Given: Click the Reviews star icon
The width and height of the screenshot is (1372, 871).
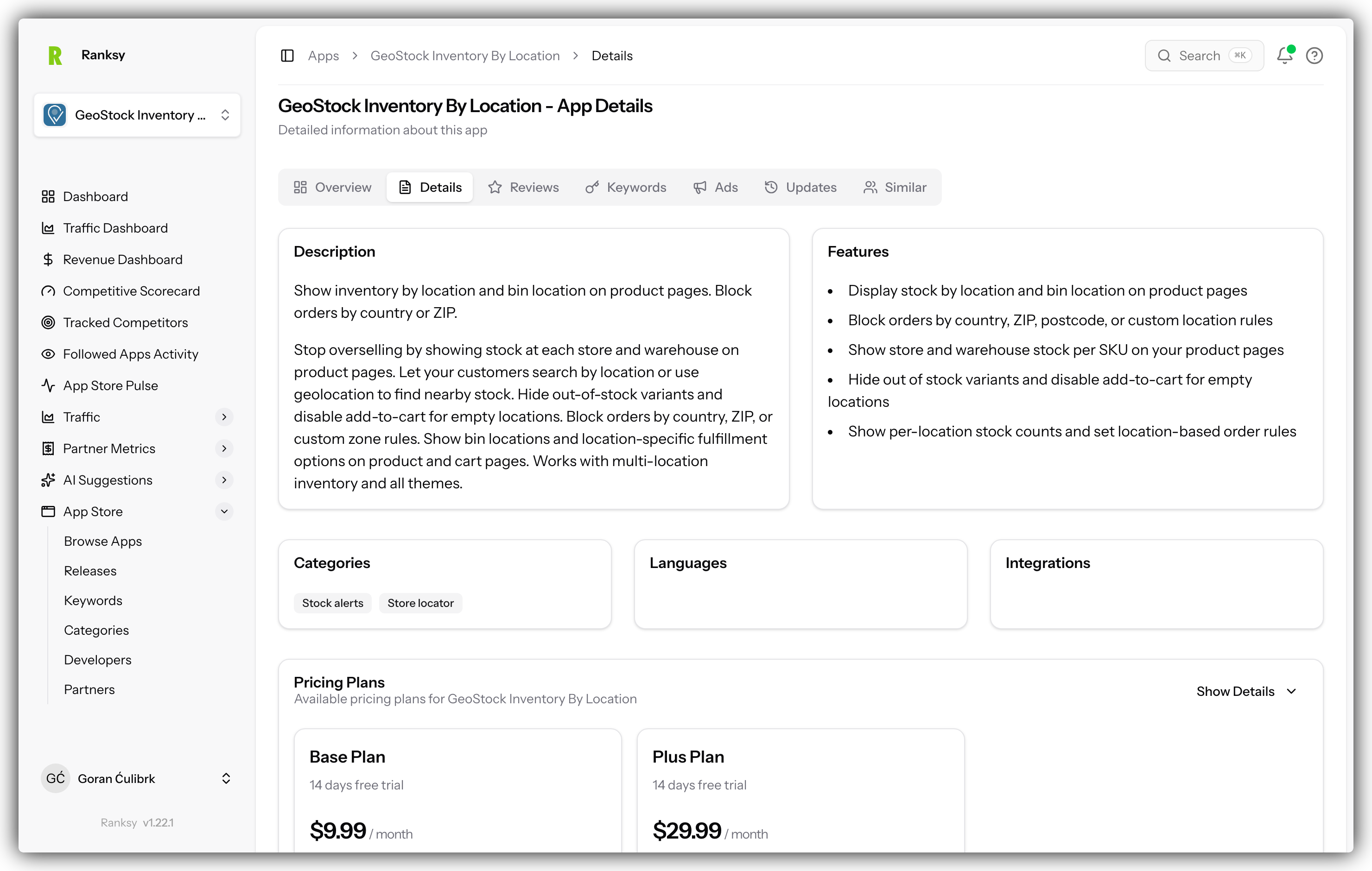Looking at the screenshot, I should [x=495, y=188].
